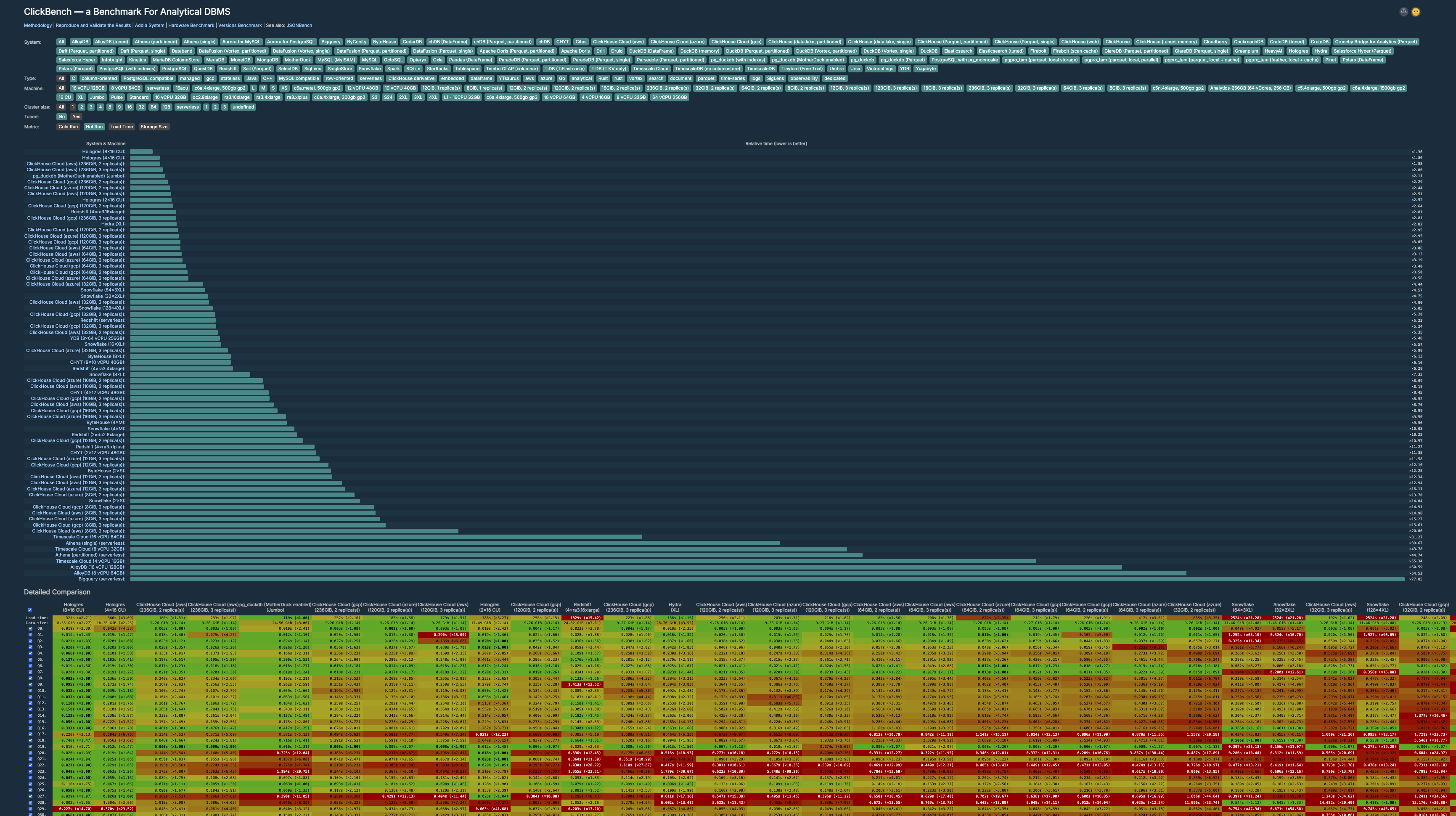Open the JSONBench link

[299, 25]
